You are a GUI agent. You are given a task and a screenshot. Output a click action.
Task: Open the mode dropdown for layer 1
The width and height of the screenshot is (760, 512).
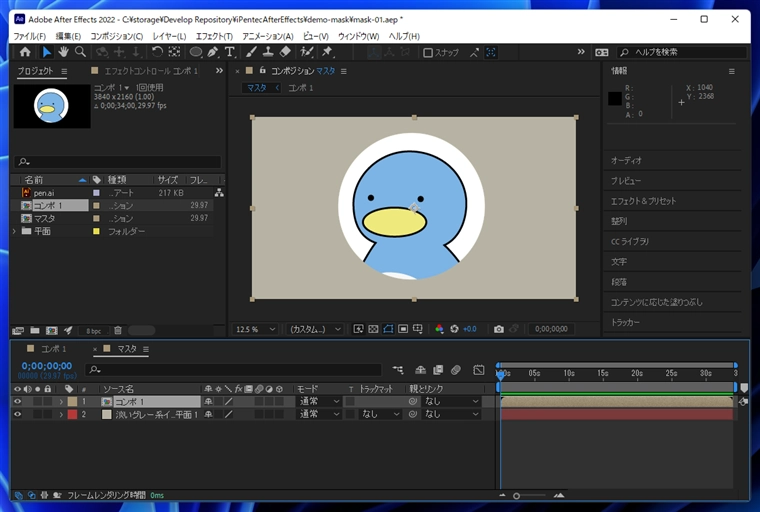[x=317, y=401]
